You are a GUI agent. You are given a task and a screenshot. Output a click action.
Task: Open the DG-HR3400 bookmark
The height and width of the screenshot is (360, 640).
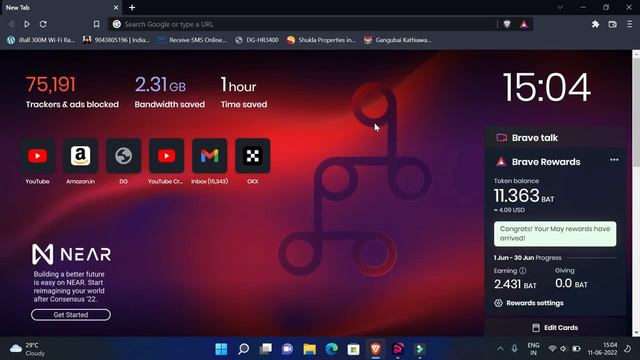click(257, 40)
